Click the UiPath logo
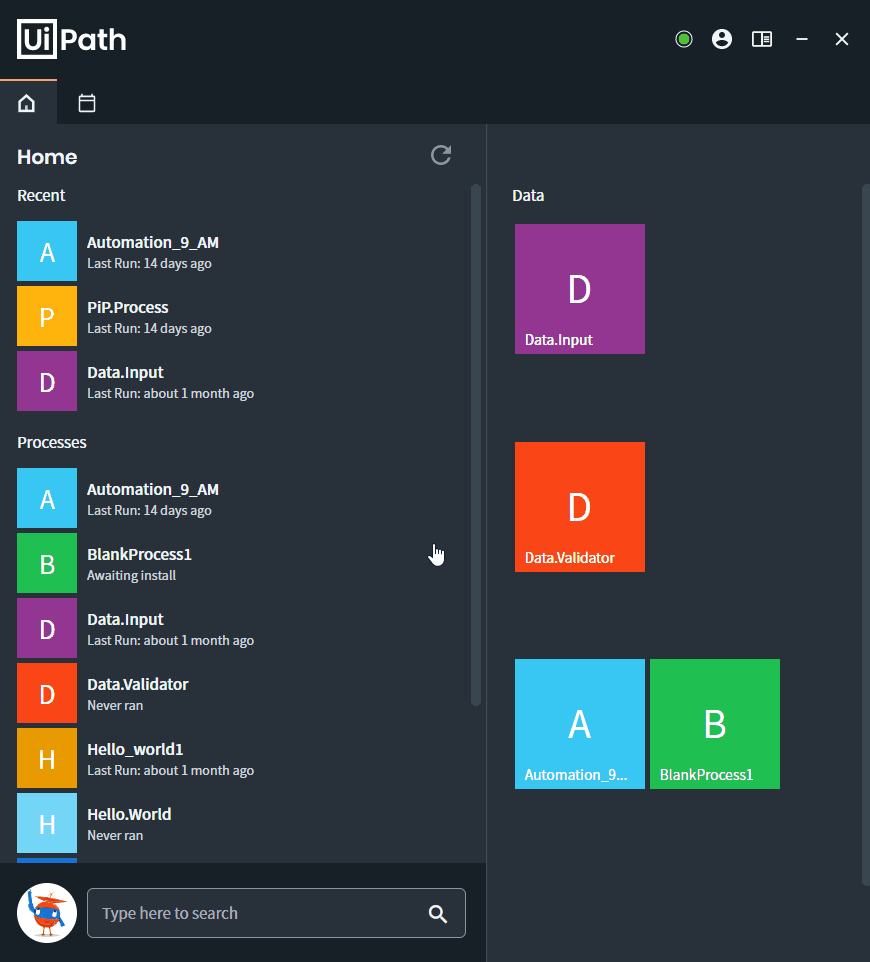Image resolution: width=870 pixels, height=962 pixels. click(72, 39)
